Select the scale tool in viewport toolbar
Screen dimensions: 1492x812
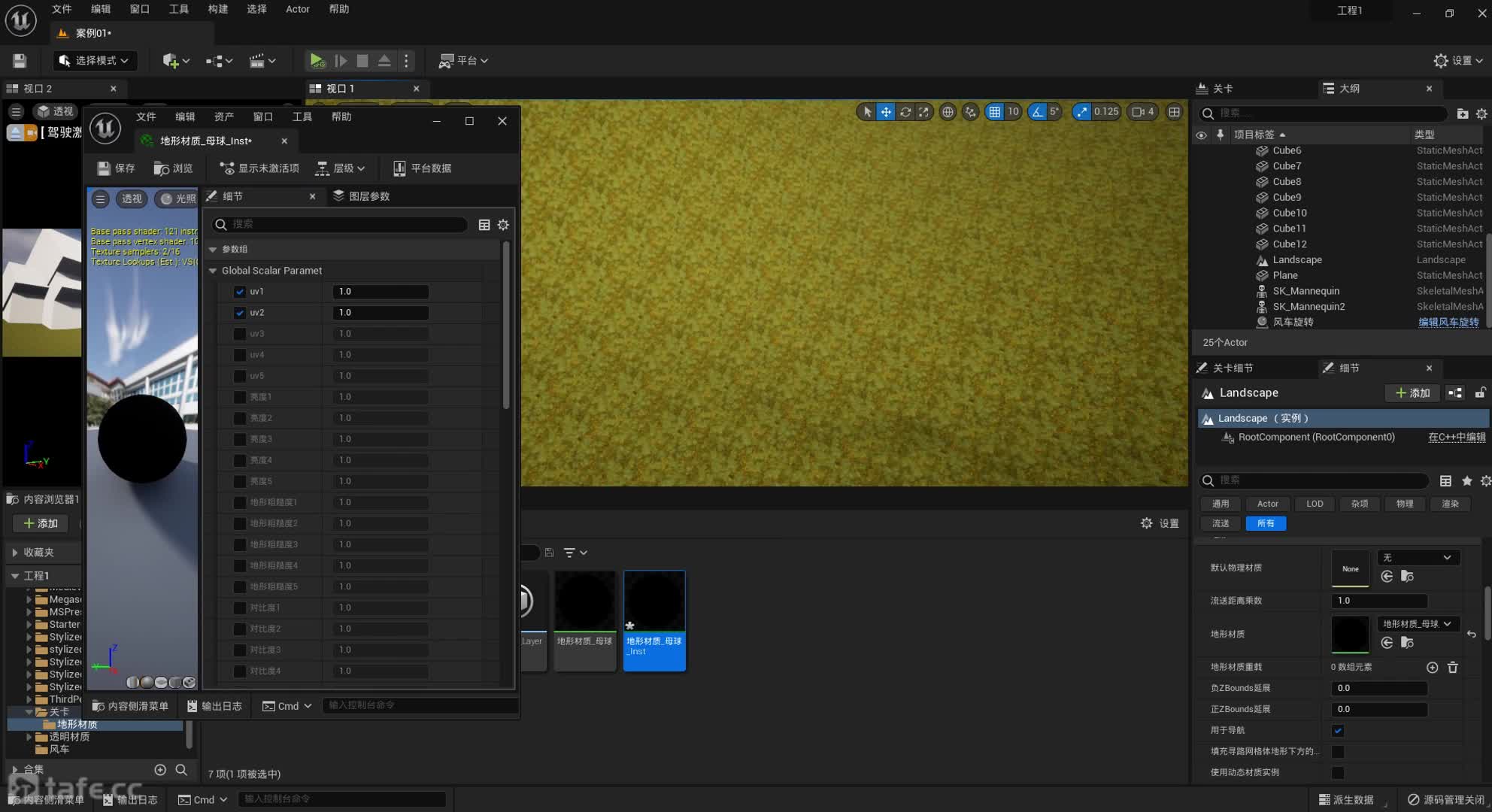923,112
